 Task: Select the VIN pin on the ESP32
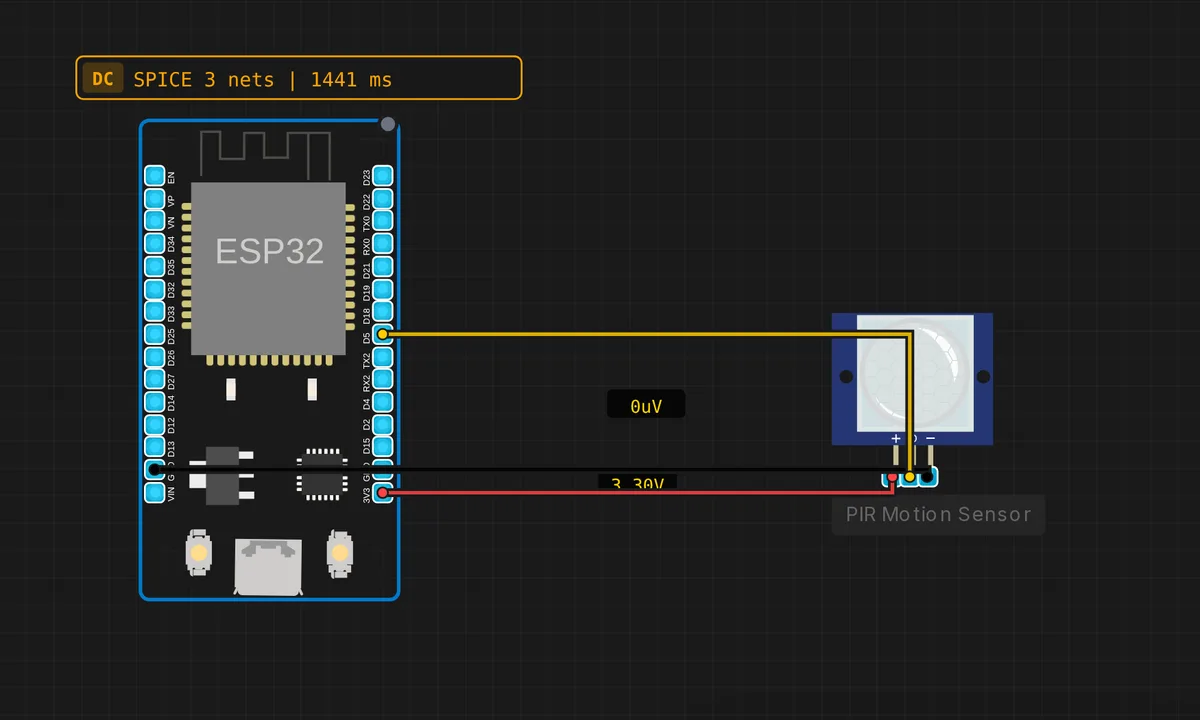tap(154, 493)
